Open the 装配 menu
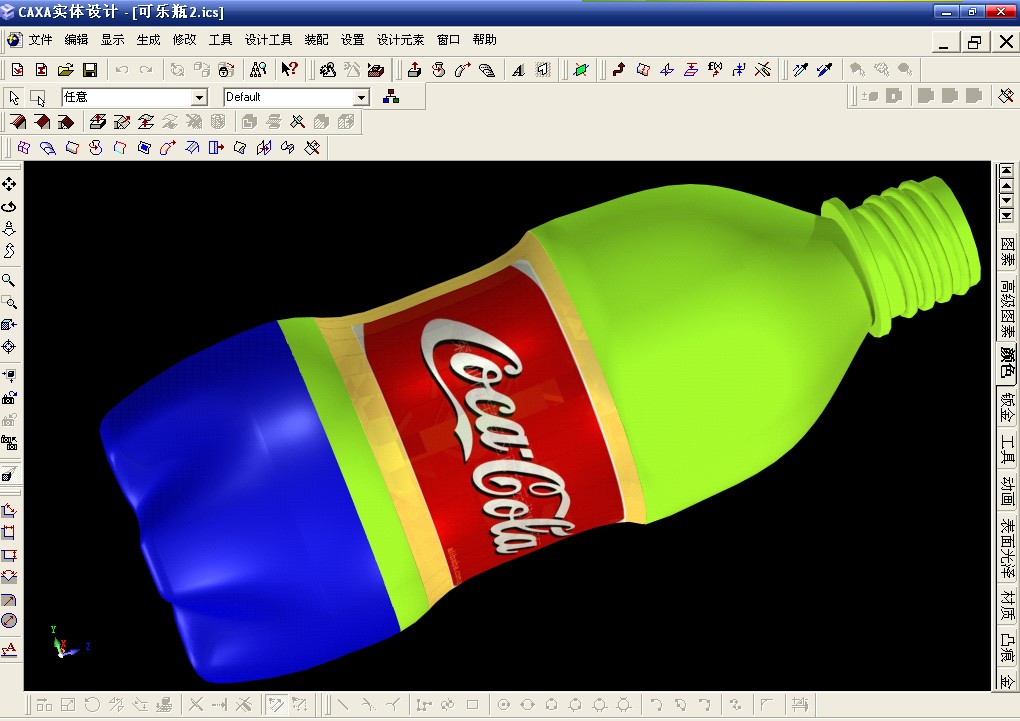 (x=316, y=40)
